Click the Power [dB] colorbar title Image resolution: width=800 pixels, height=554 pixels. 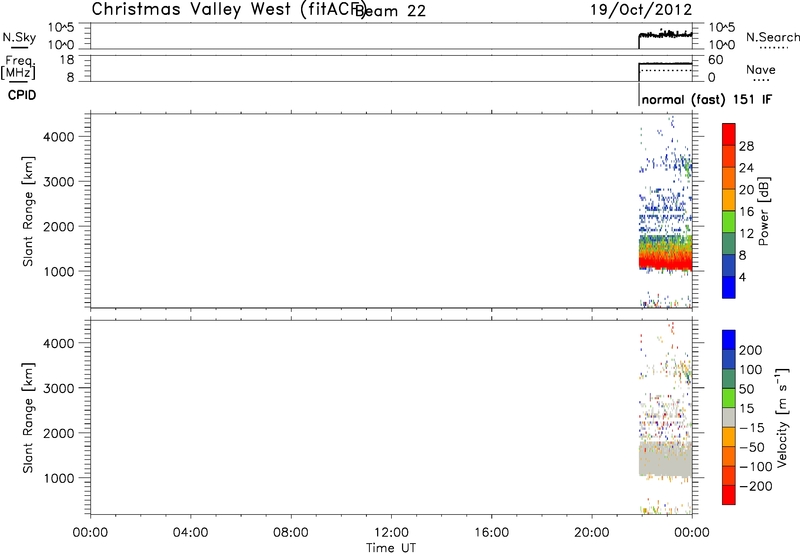[x=763, y=211]
